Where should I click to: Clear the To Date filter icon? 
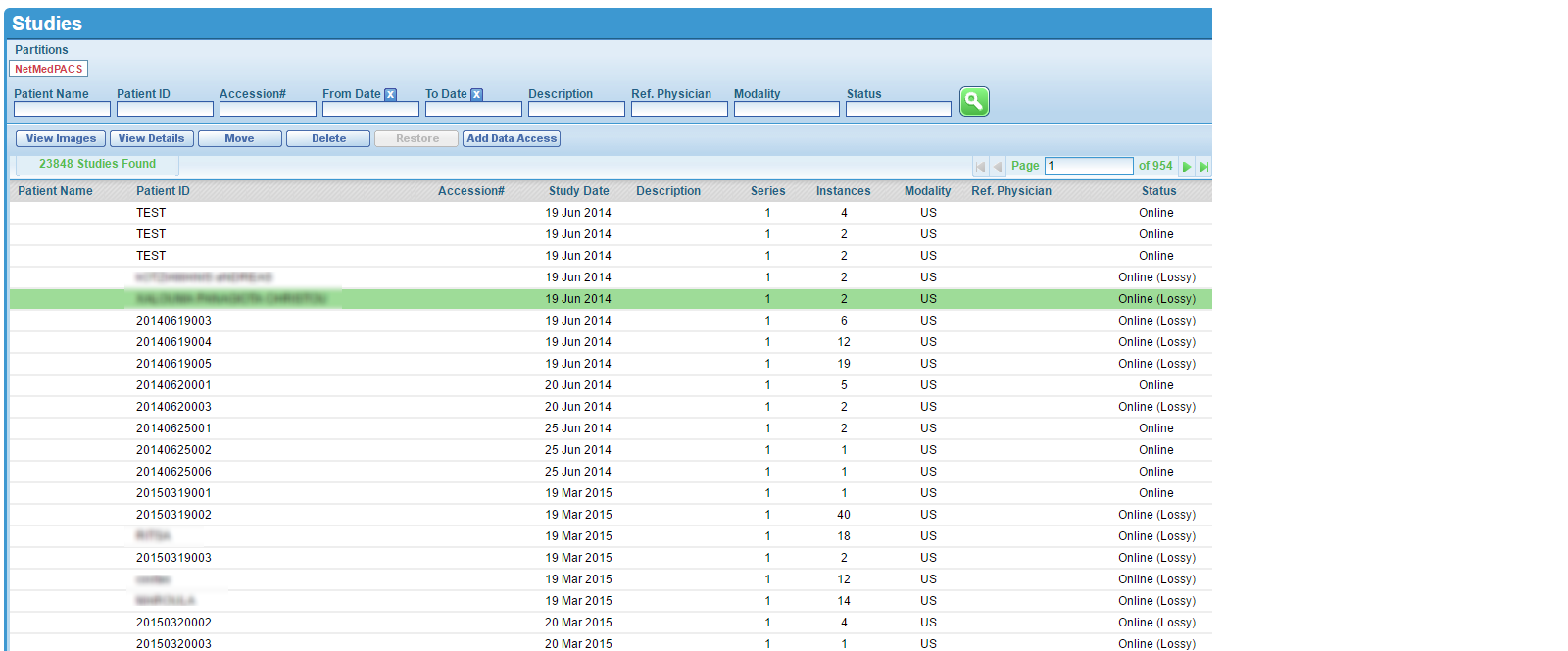[x=476, y=94]
